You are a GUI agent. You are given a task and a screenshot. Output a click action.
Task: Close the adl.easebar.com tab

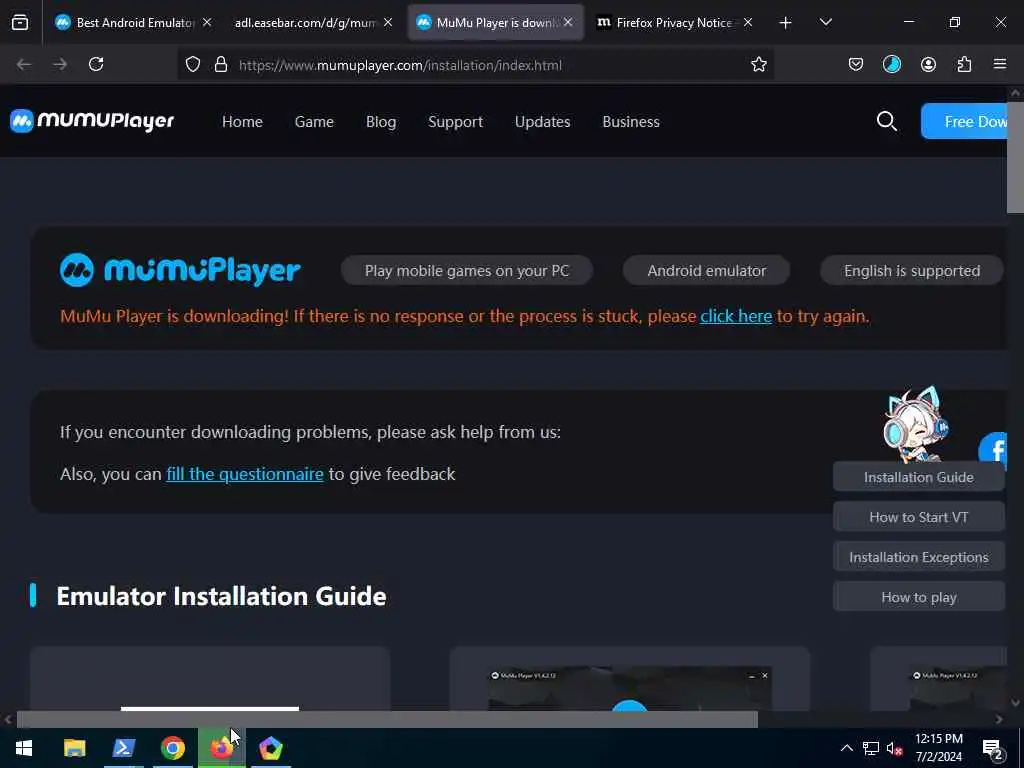pyautogui.click(x=388, y=22)
